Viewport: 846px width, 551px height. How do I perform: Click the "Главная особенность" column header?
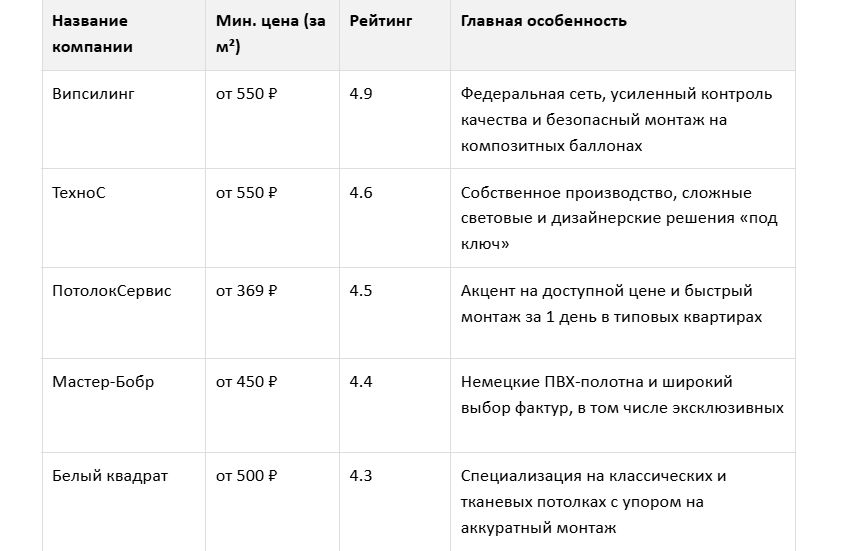click(543, 21)
